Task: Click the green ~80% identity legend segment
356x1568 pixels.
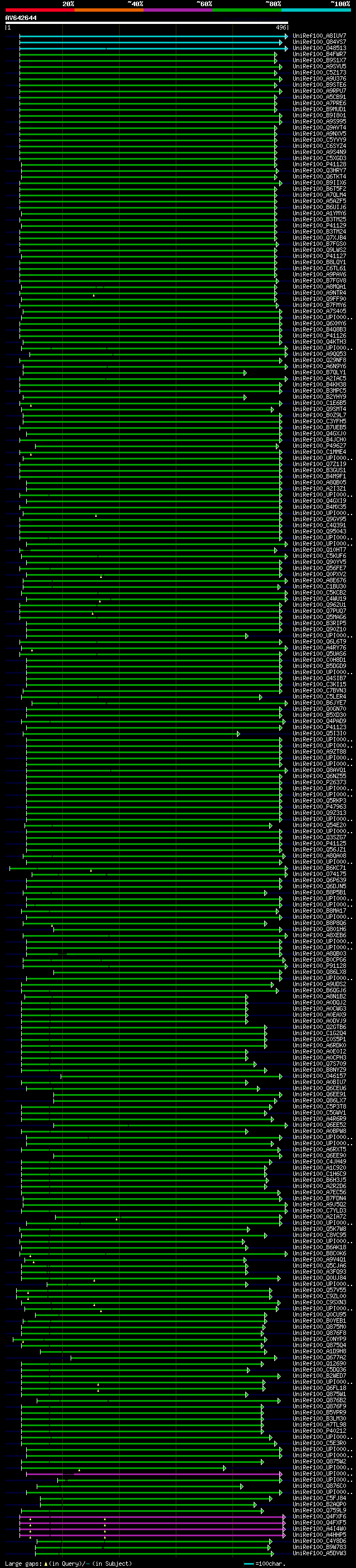Action: [x=247, y=11]
